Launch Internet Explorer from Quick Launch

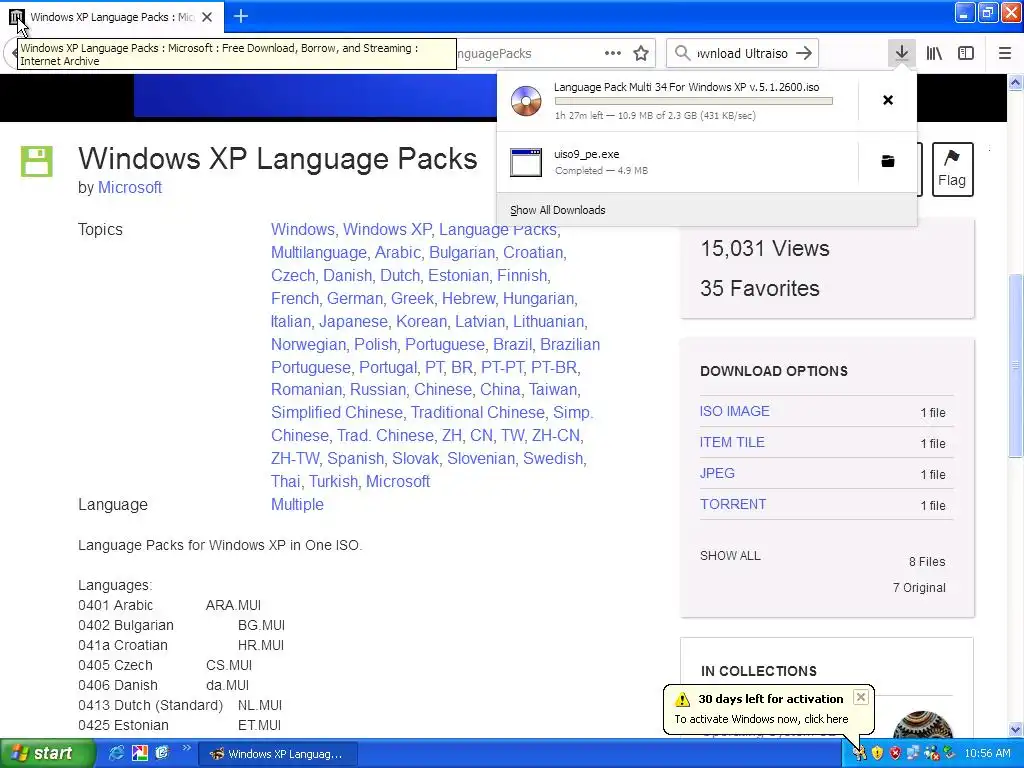pos(116,754)
